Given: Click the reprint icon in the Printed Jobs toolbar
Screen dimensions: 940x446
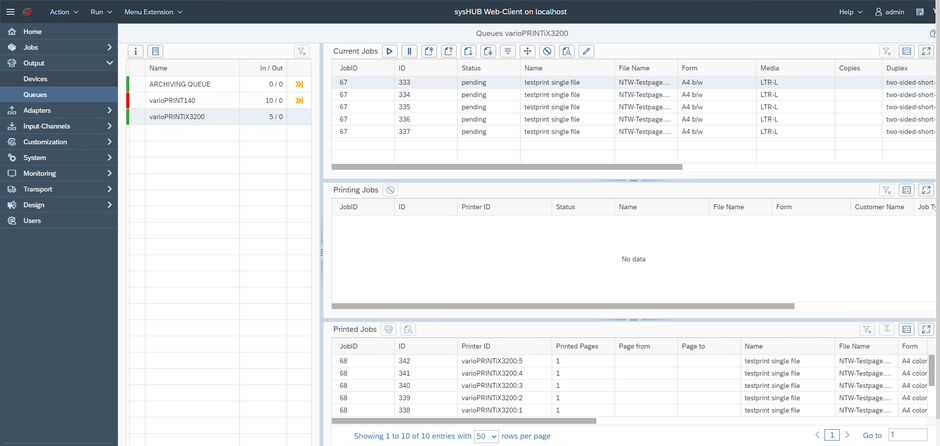Looking at the screenshot, I should (x=388, y=329).
